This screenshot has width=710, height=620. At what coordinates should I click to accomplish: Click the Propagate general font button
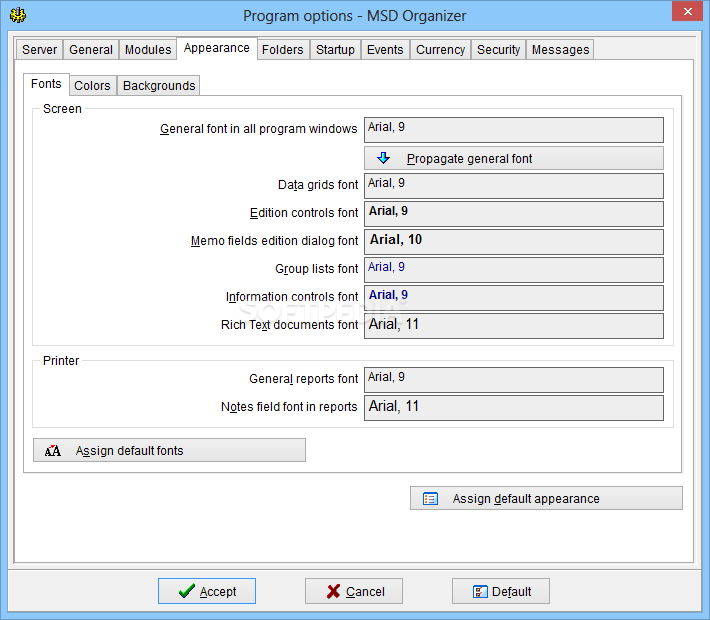tap(514, 158)
